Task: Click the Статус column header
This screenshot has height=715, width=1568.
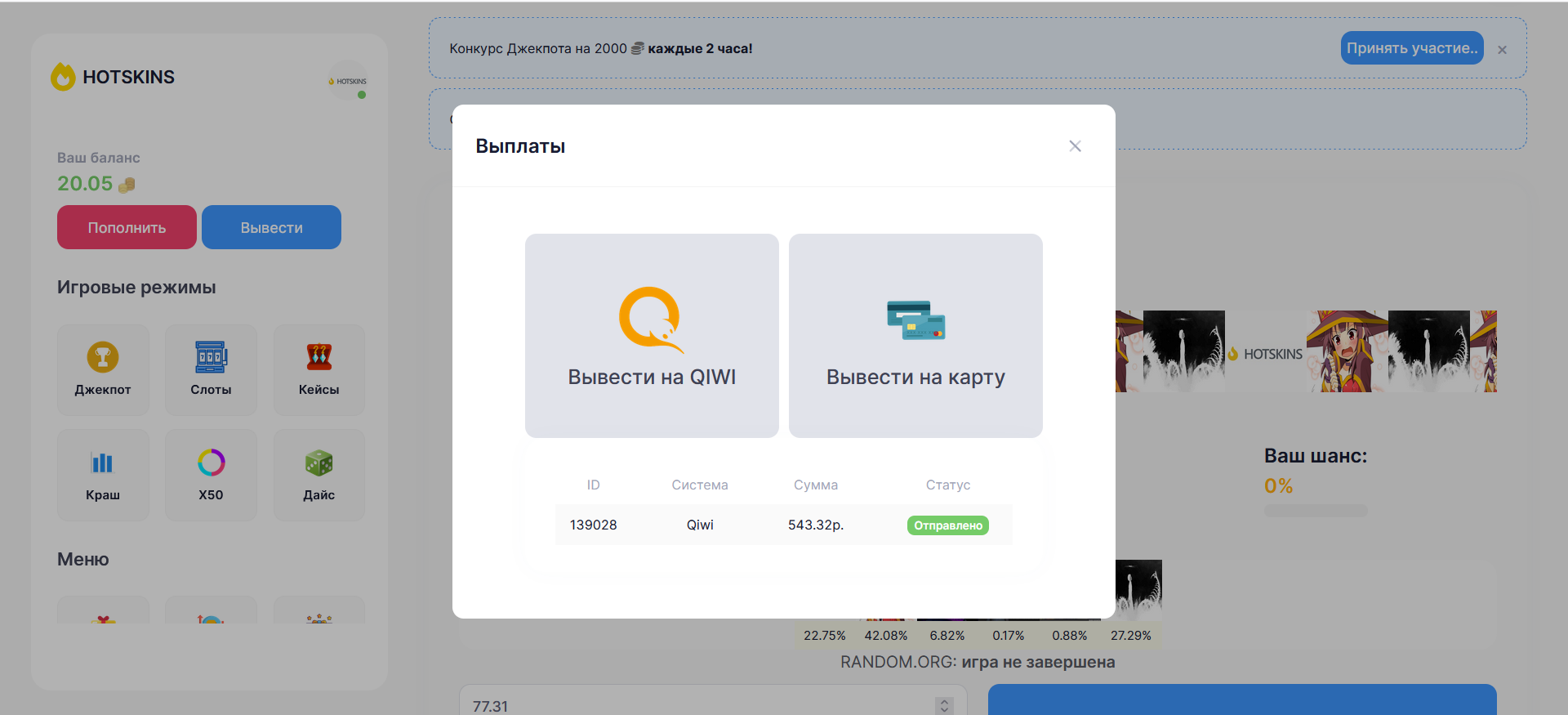Action: point(948,485)
